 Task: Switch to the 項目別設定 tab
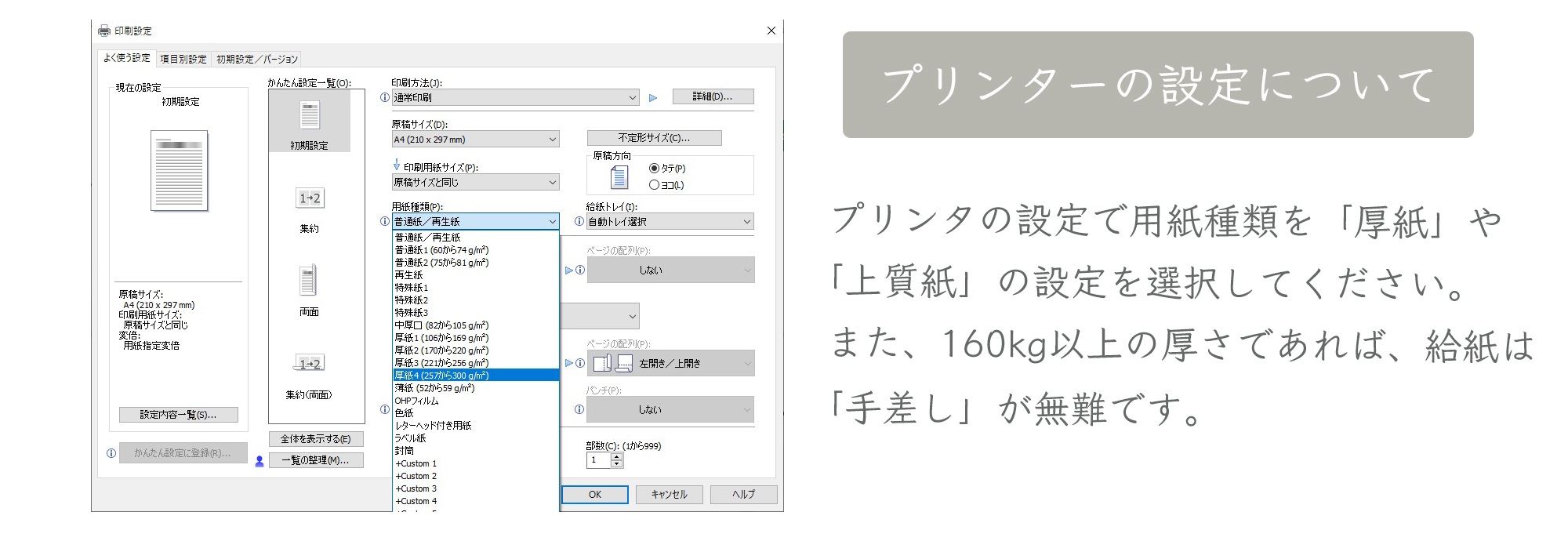pos(183,59)
